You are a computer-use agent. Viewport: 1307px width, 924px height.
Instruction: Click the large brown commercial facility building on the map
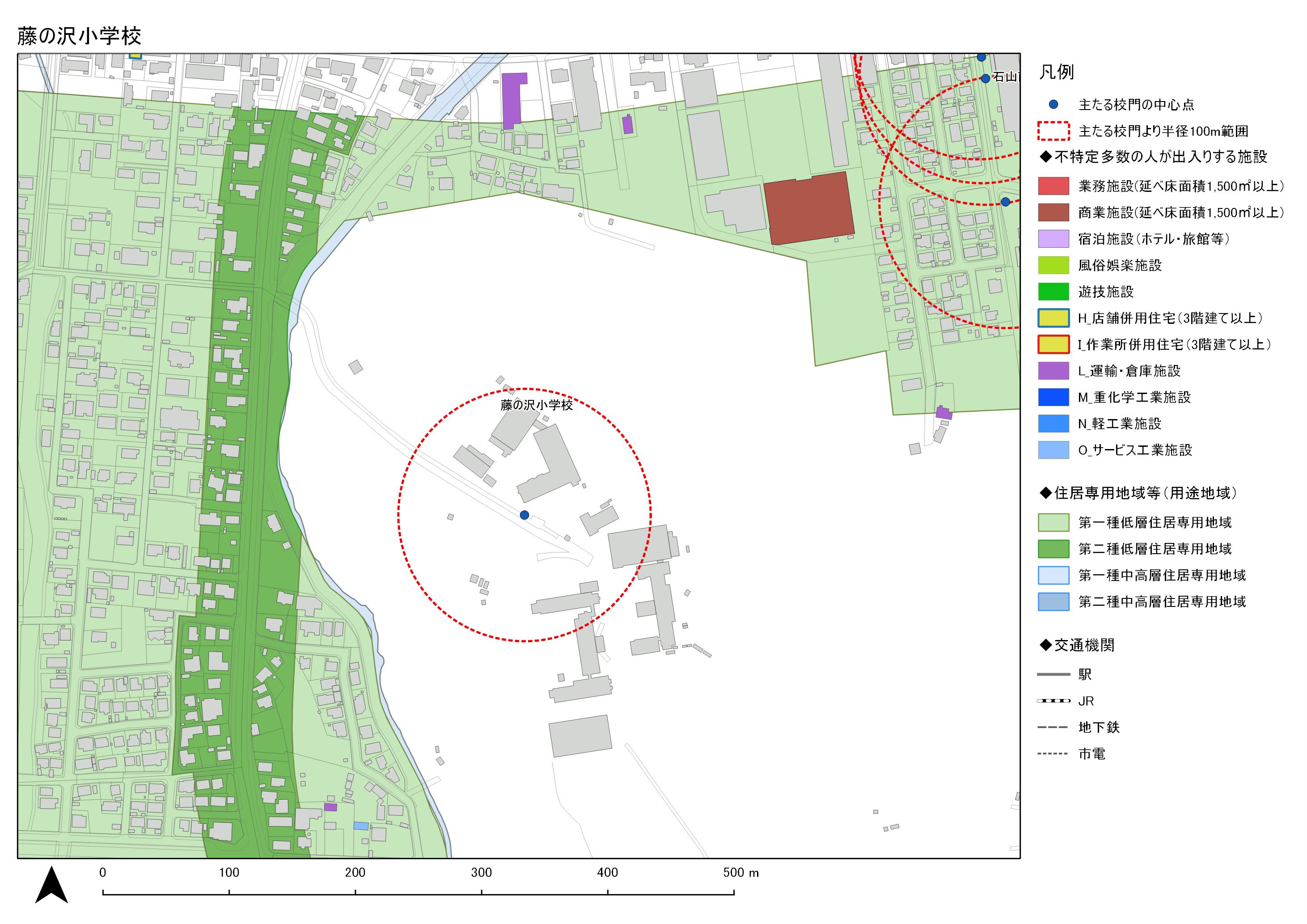click(808, 208)
